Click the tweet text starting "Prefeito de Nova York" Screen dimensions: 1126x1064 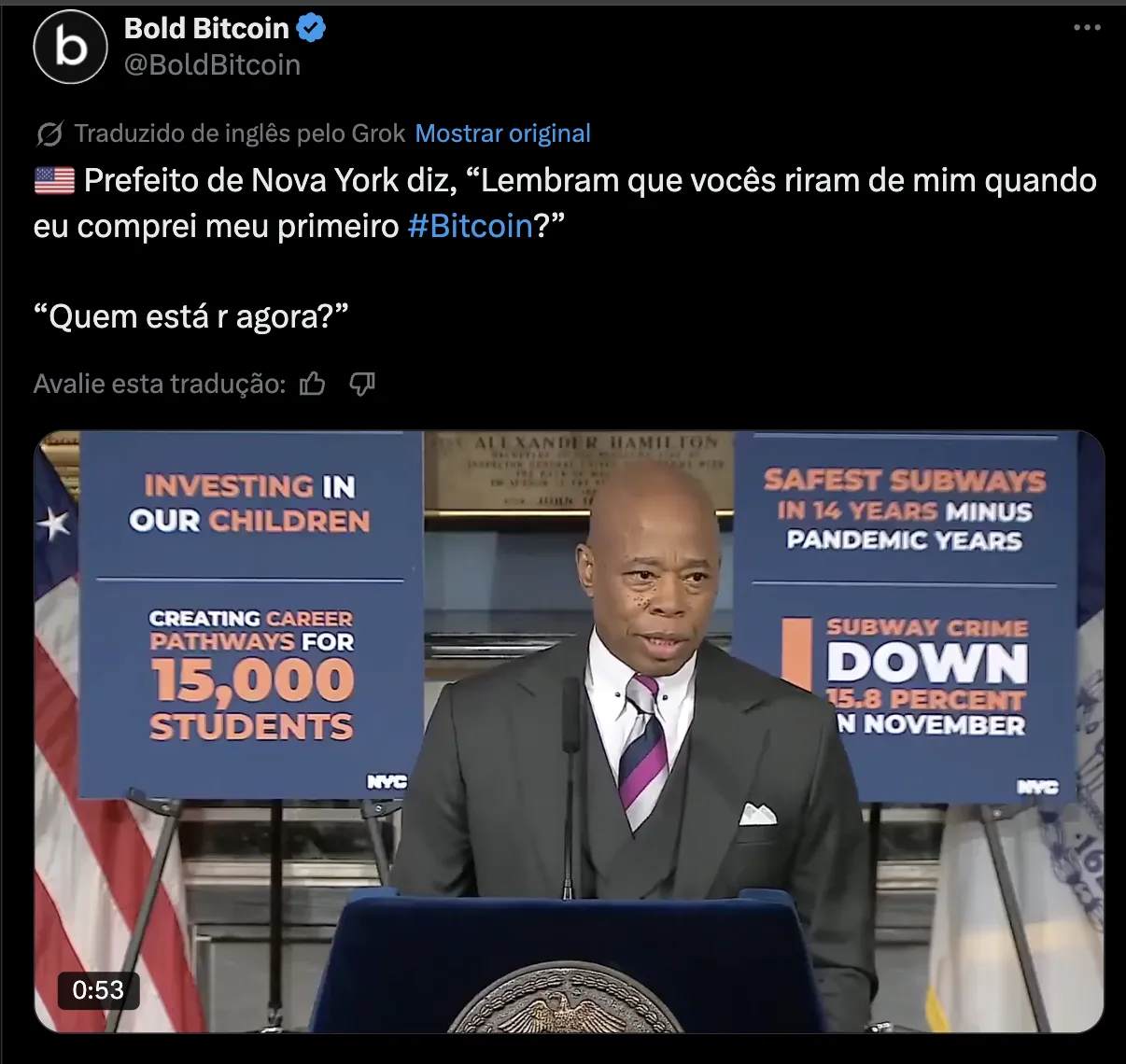(x=565, y=203)
